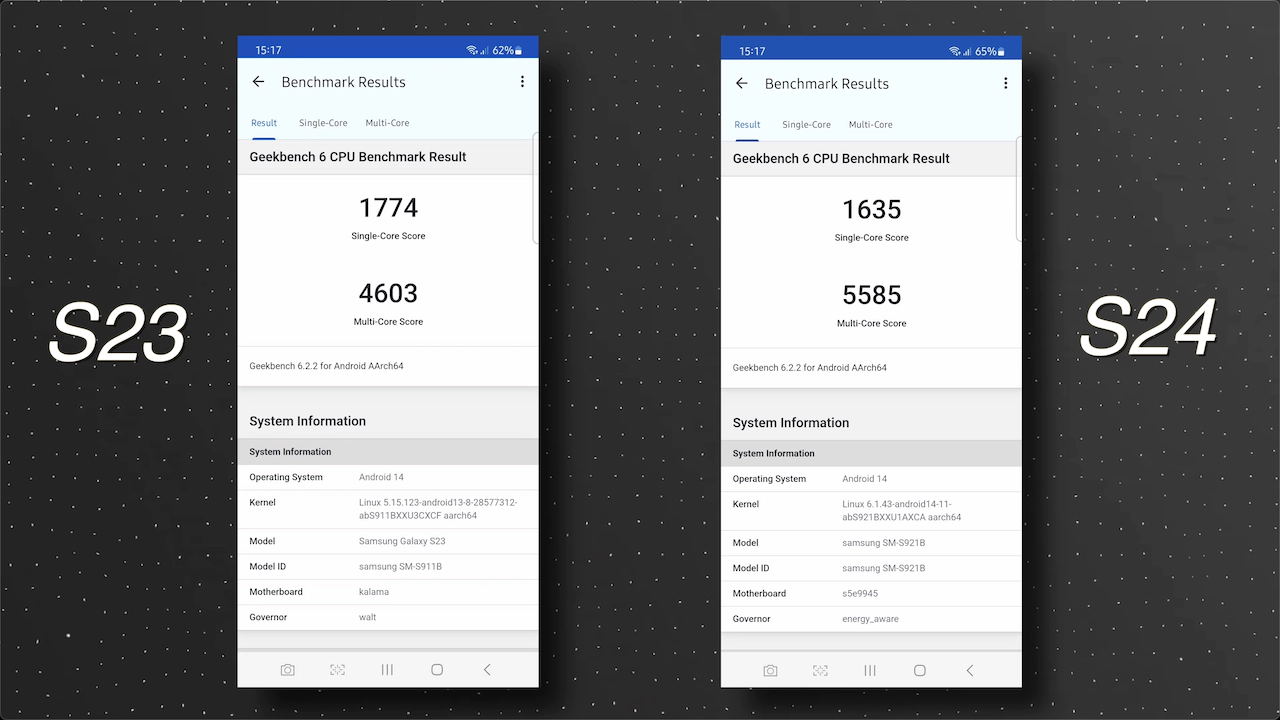
Task: Select the Result tab on the S23 phone
Action: pyautogui.click(x=264, y=123)
